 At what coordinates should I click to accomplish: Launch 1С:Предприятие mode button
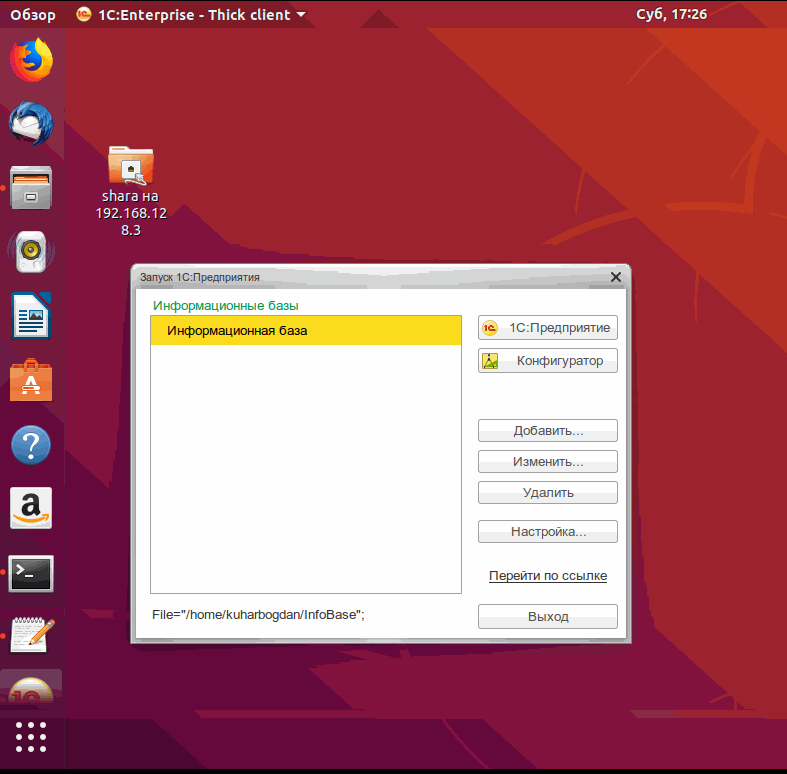[547, 328]
